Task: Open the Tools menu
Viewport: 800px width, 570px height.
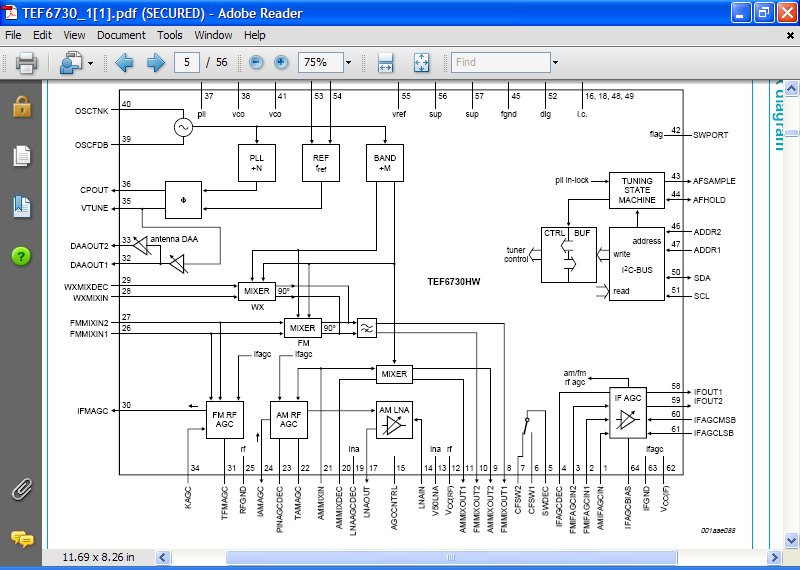Action: coord(169,35)
